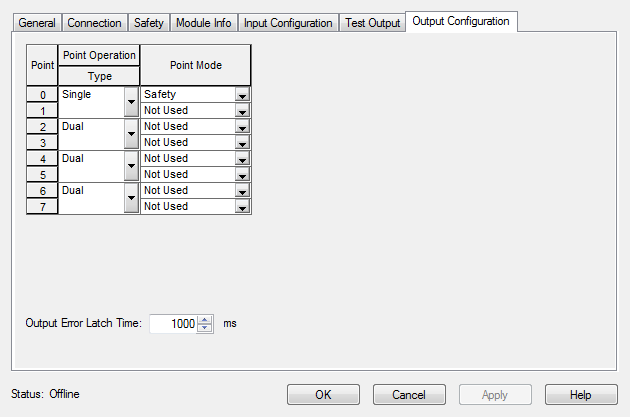Open Point 3 Point Mode dropdown
Image resolution: width=630 pixels, height=417 pixels.
[242, 143]
